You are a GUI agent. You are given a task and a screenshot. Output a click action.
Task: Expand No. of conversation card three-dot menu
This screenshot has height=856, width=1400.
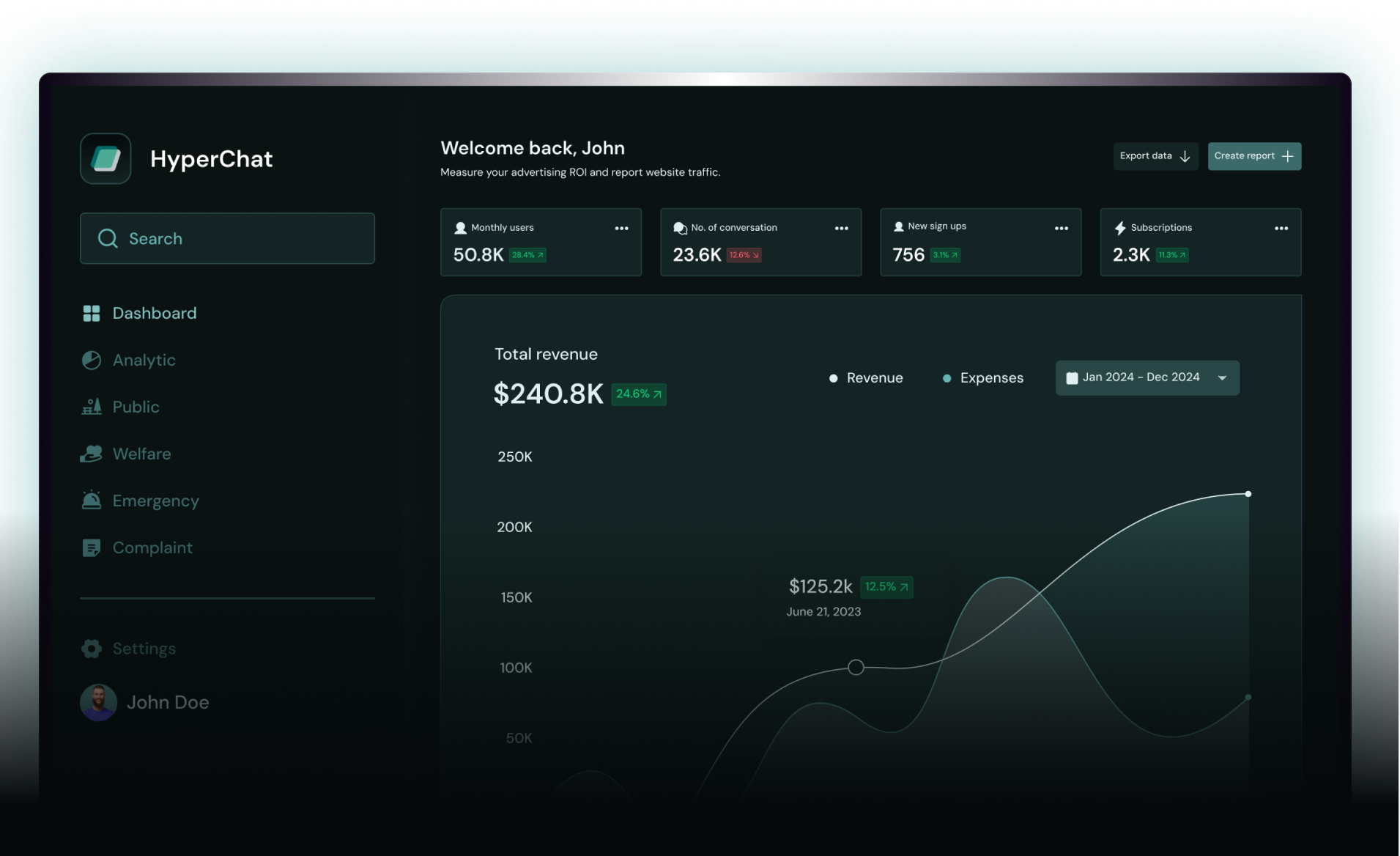click(x=841, y=229)
